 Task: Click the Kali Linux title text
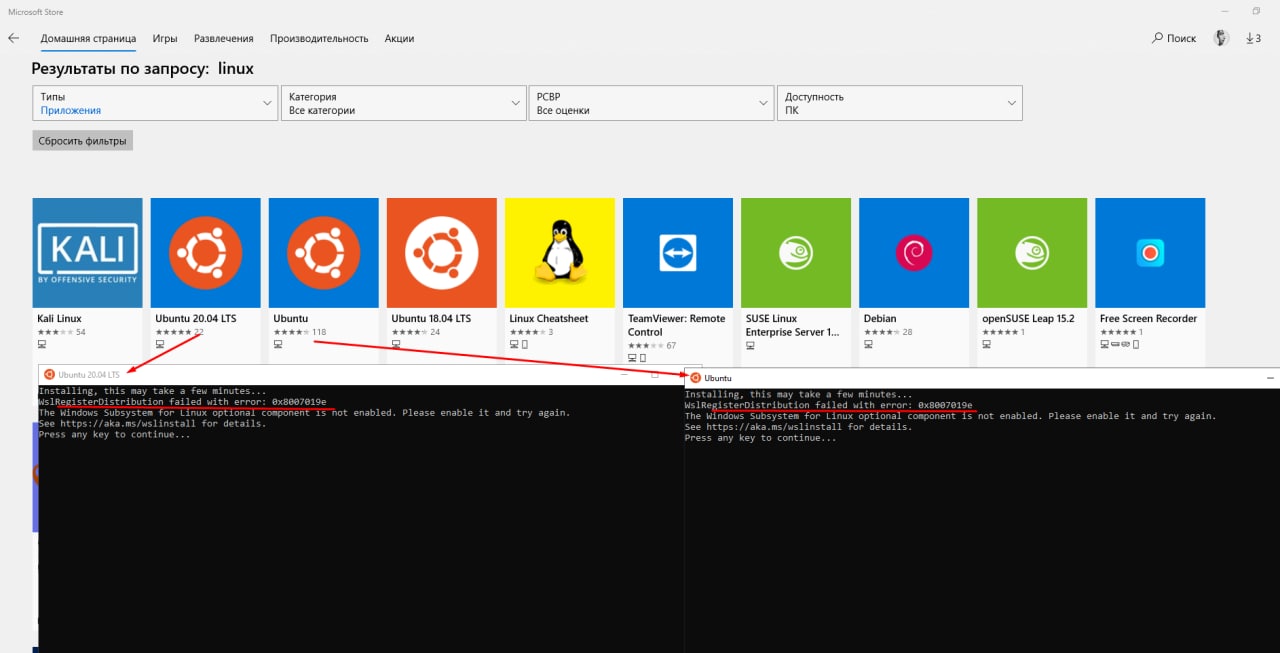(x=59, y=319)
